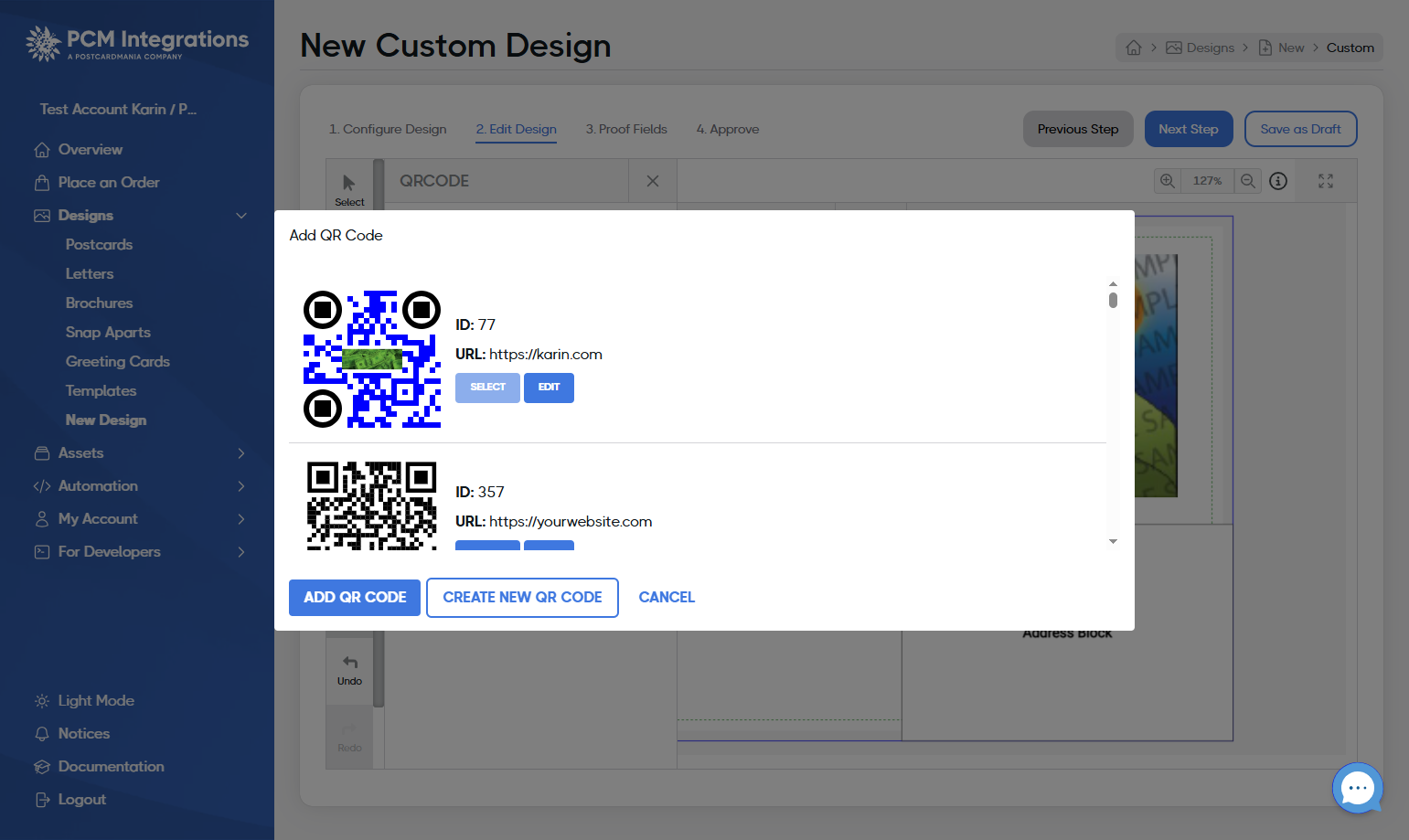Close the QRCODE panel

click(x=653, y=181)
